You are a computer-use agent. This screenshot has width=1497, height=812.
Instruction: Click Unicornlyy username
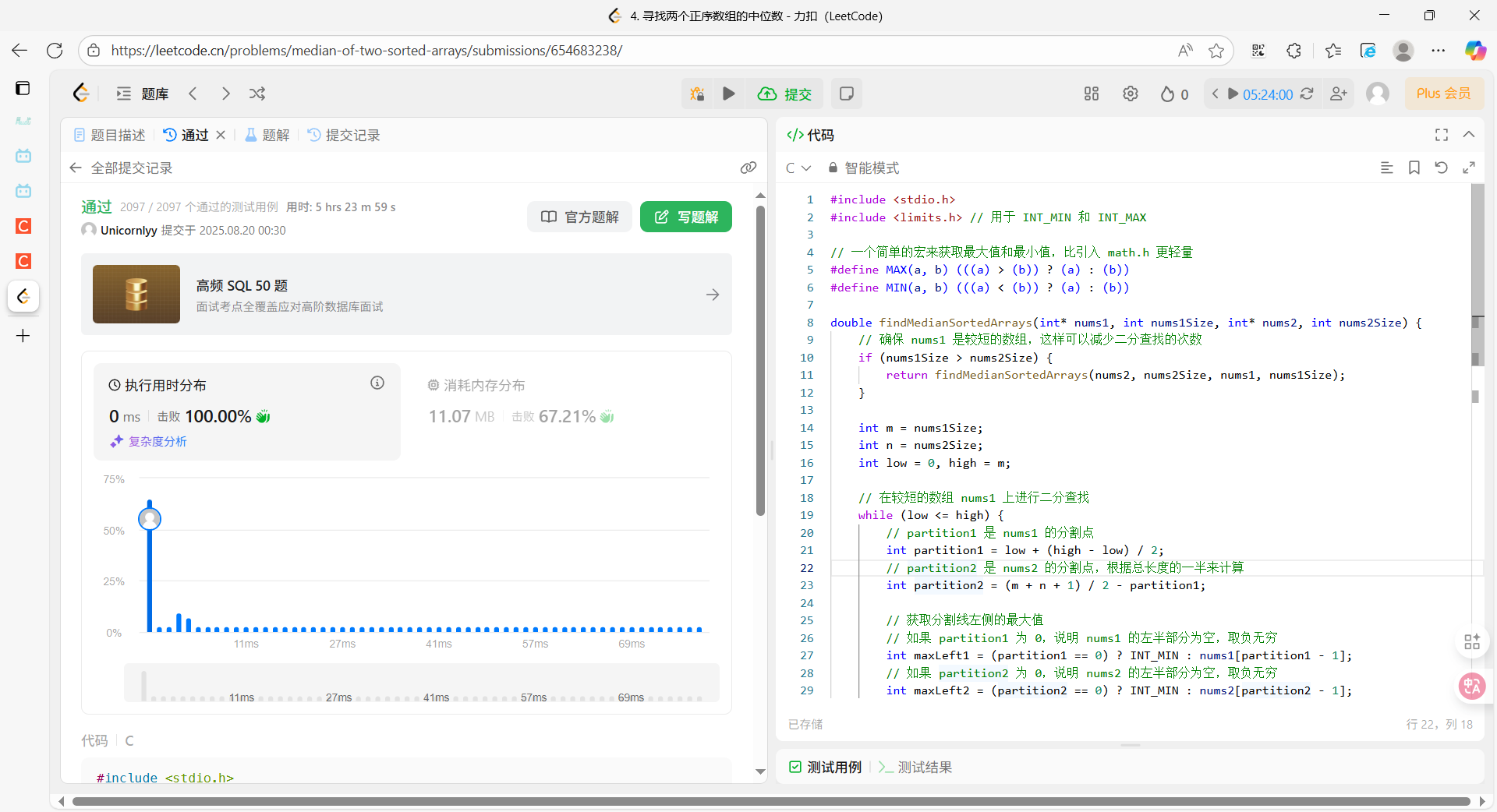point(129,230)
